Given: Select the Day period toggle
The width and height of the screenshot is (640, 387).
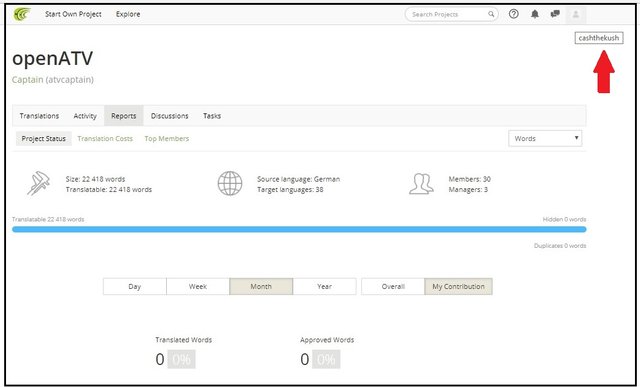Looking at the screenshot, I should pyautogui.click(x=135, y=287).
